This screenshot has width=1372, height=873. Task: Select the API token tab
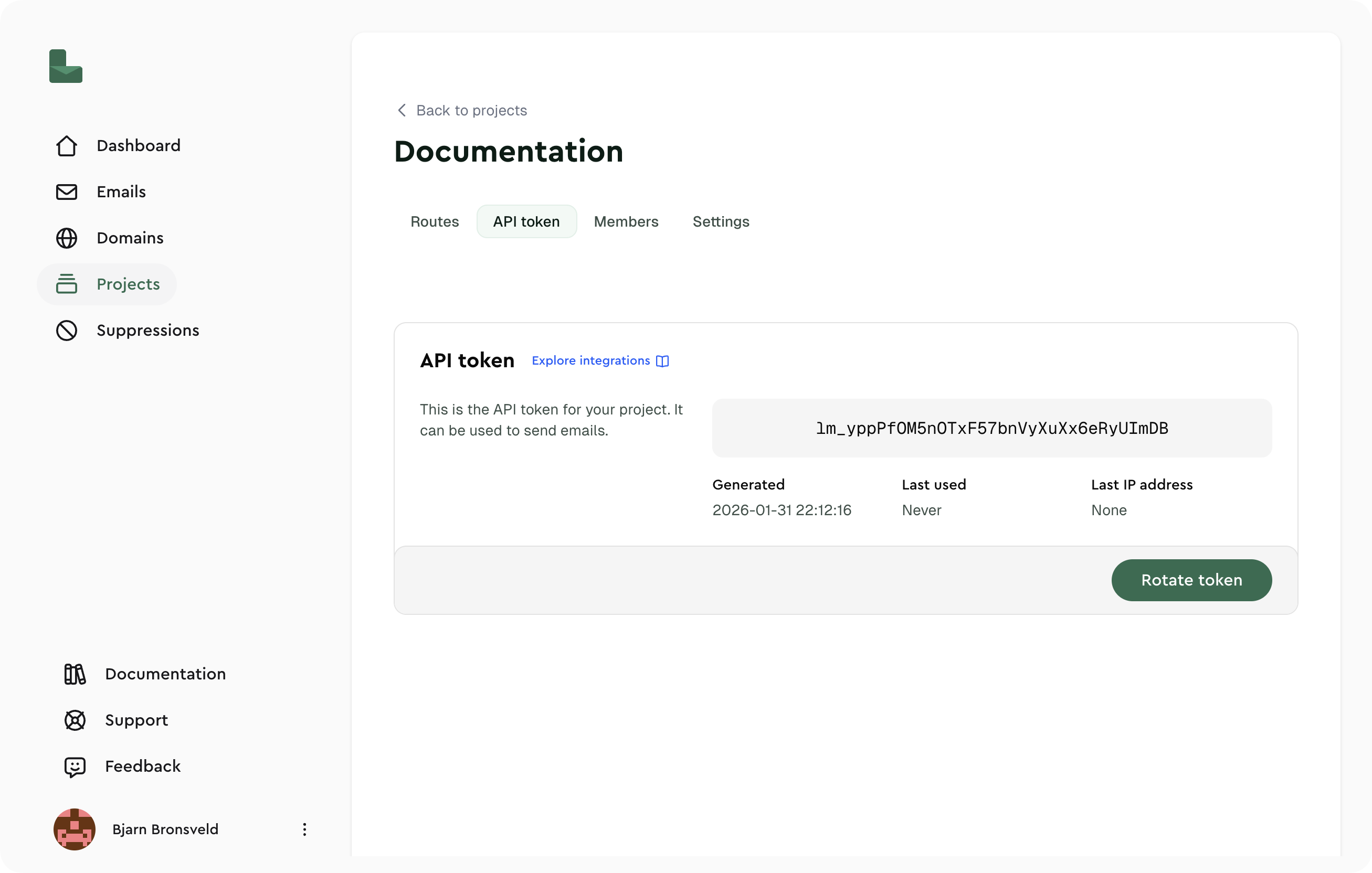coord(526,221)
